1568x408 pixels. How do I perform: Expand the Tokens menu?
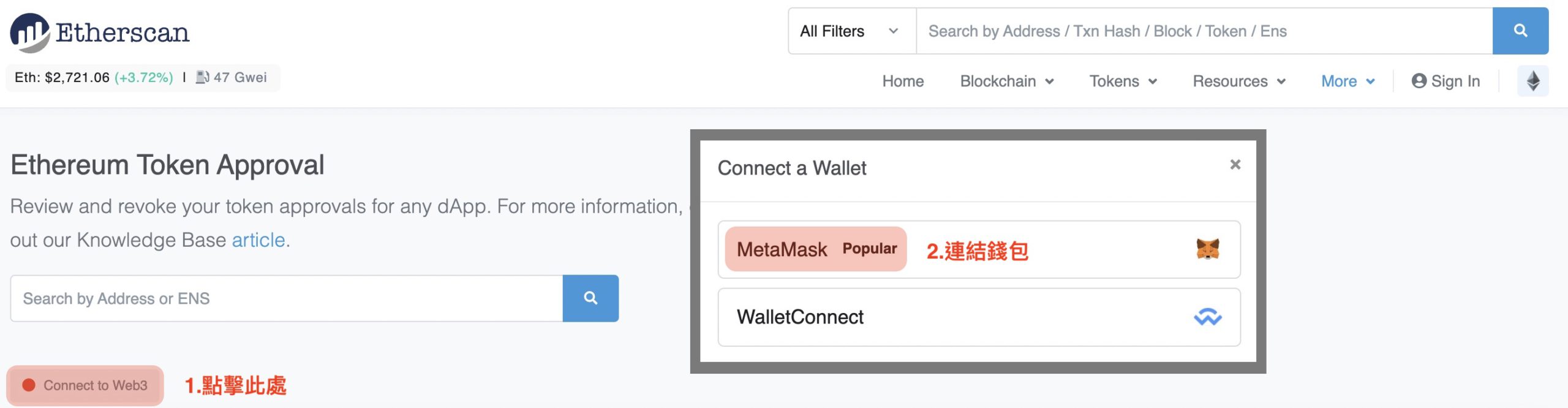point(1123,81)
